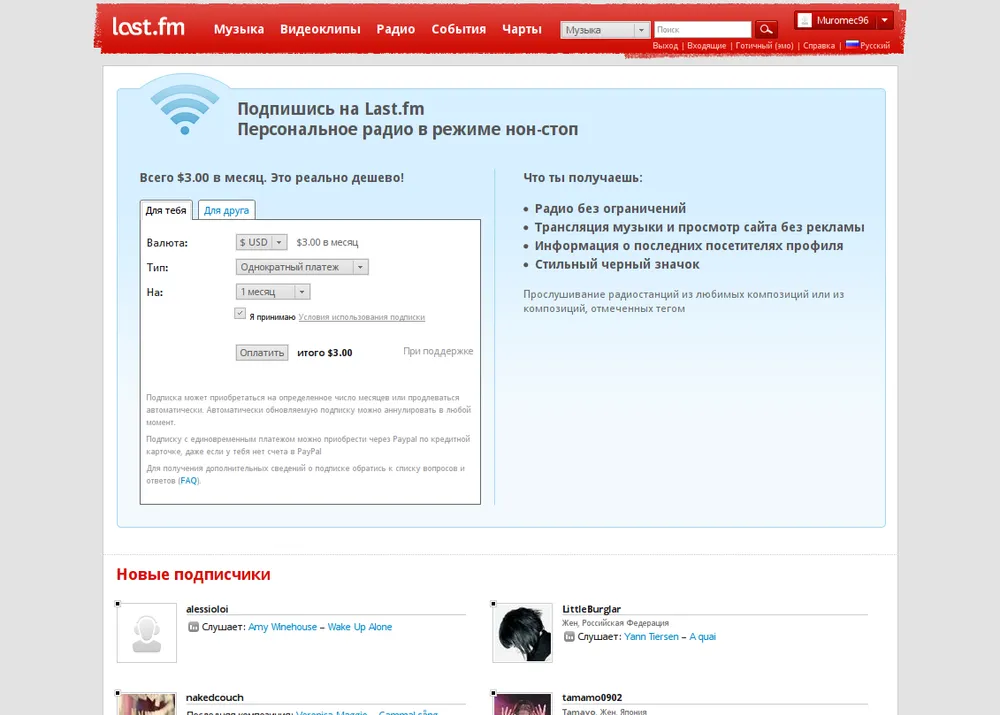The height and width of the screenshot is (715, 1000).
Task: Focus the Поиск search field
Action: click(703, 29)
